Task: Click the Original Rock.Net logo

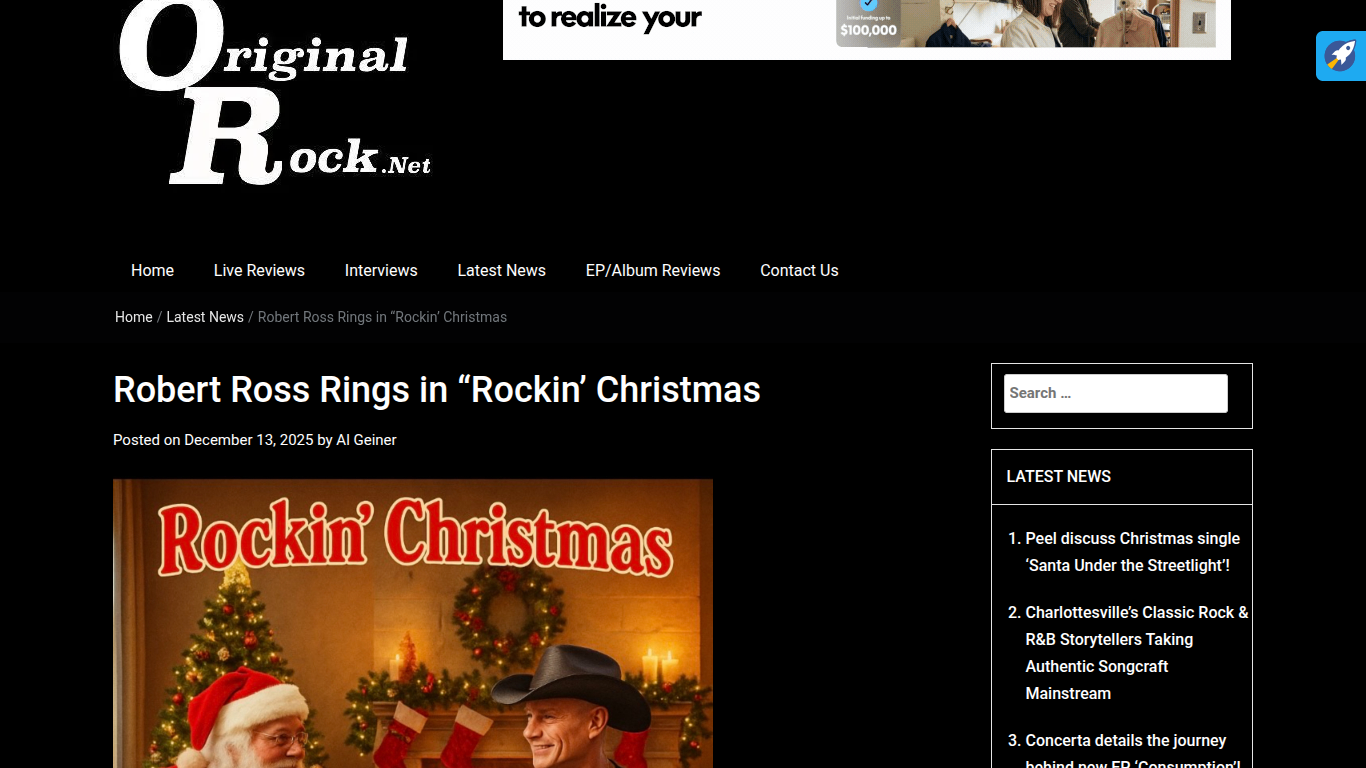Action: point(275,92)
